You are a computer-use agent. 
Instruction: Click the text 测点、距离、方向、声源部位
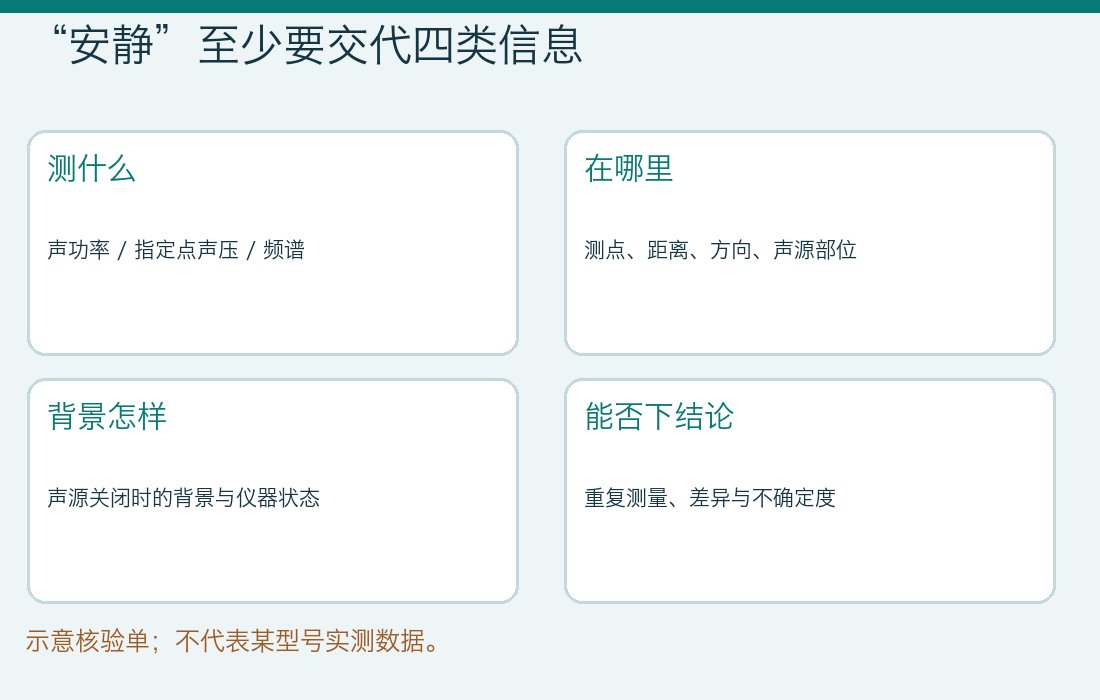720,250
